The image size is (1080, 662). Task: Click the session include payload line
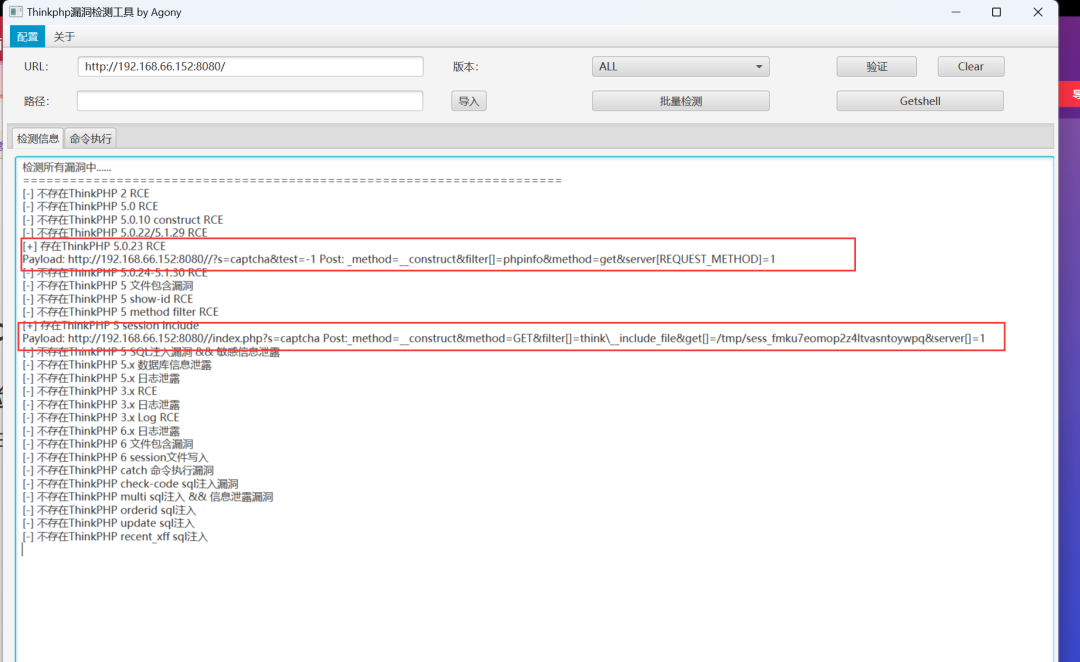point(503,338)
